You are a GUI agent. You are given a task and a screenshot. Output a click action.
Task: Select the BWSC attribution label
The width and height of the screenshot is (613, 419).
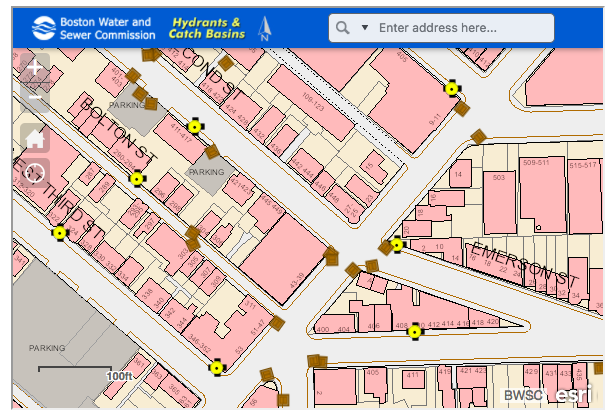point(521,397)
